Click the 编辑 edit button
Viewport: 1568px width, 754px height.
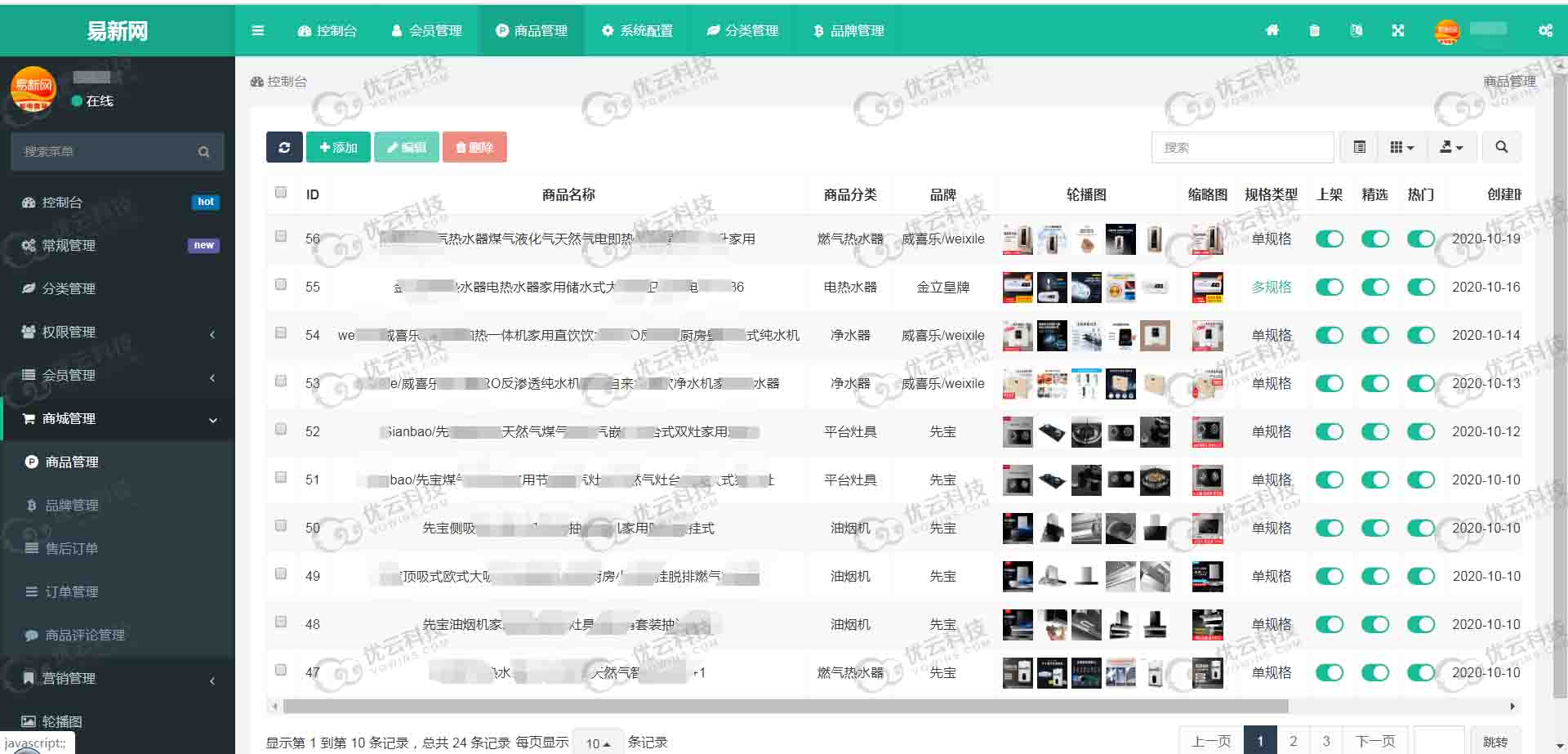[407, 147]
